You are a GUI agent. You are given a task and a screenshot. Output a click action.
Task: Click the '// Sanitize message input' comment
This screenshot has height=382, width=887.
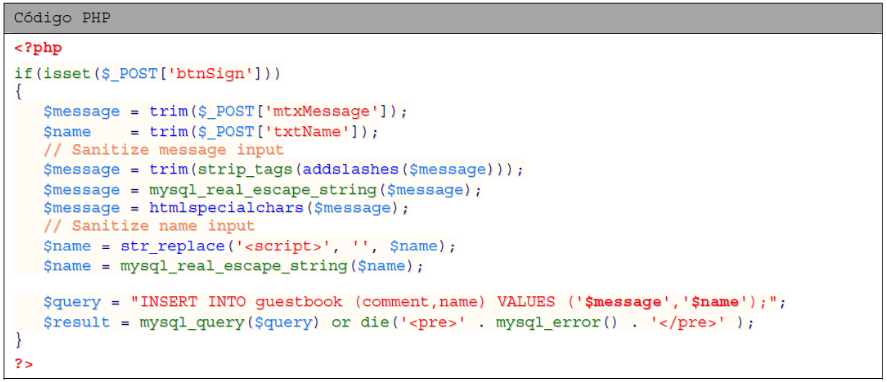point(163,150)
